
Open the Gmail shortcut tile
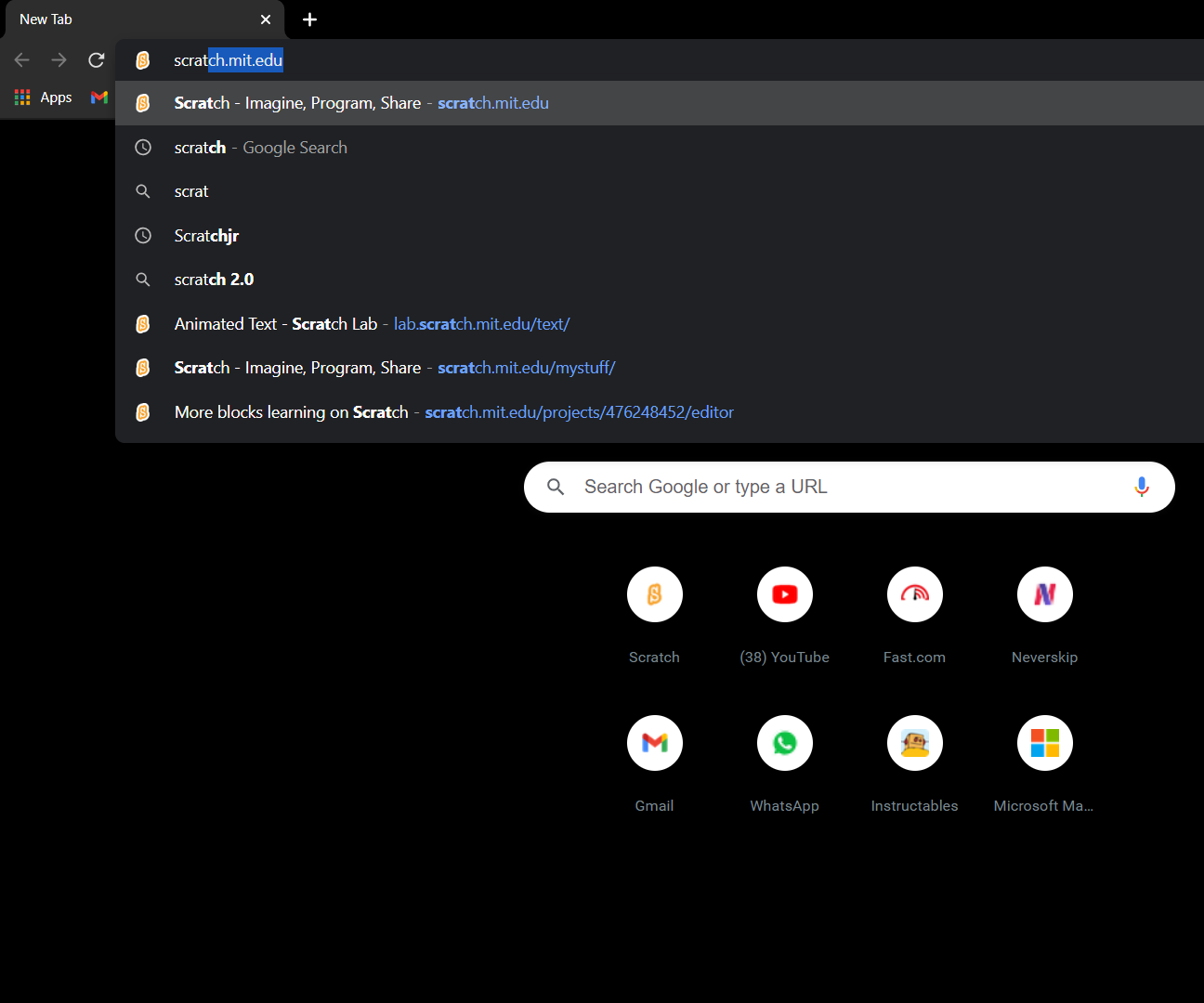[655, 743]
